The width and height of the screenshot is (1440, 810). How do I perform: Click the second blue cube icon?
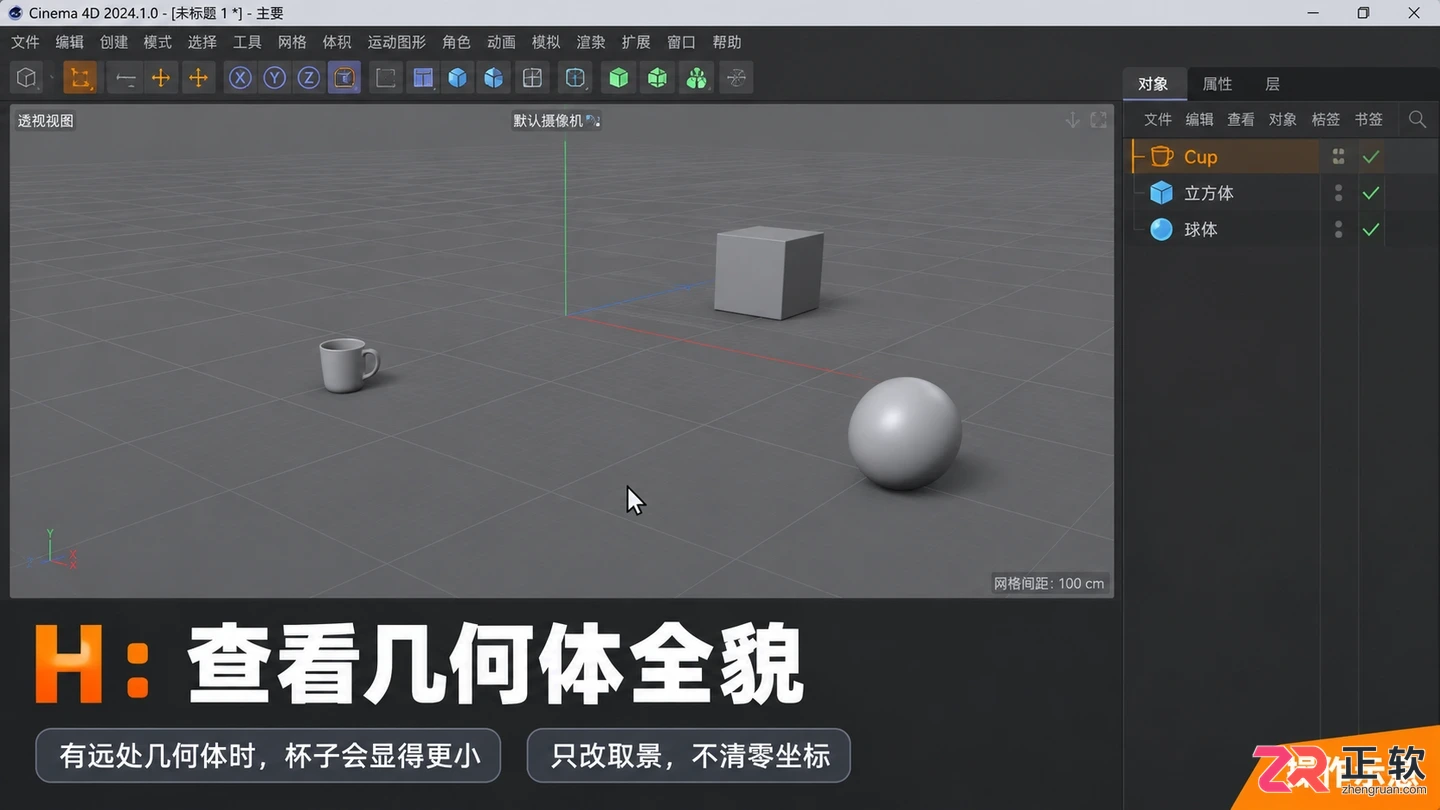(x=494, y=78)
